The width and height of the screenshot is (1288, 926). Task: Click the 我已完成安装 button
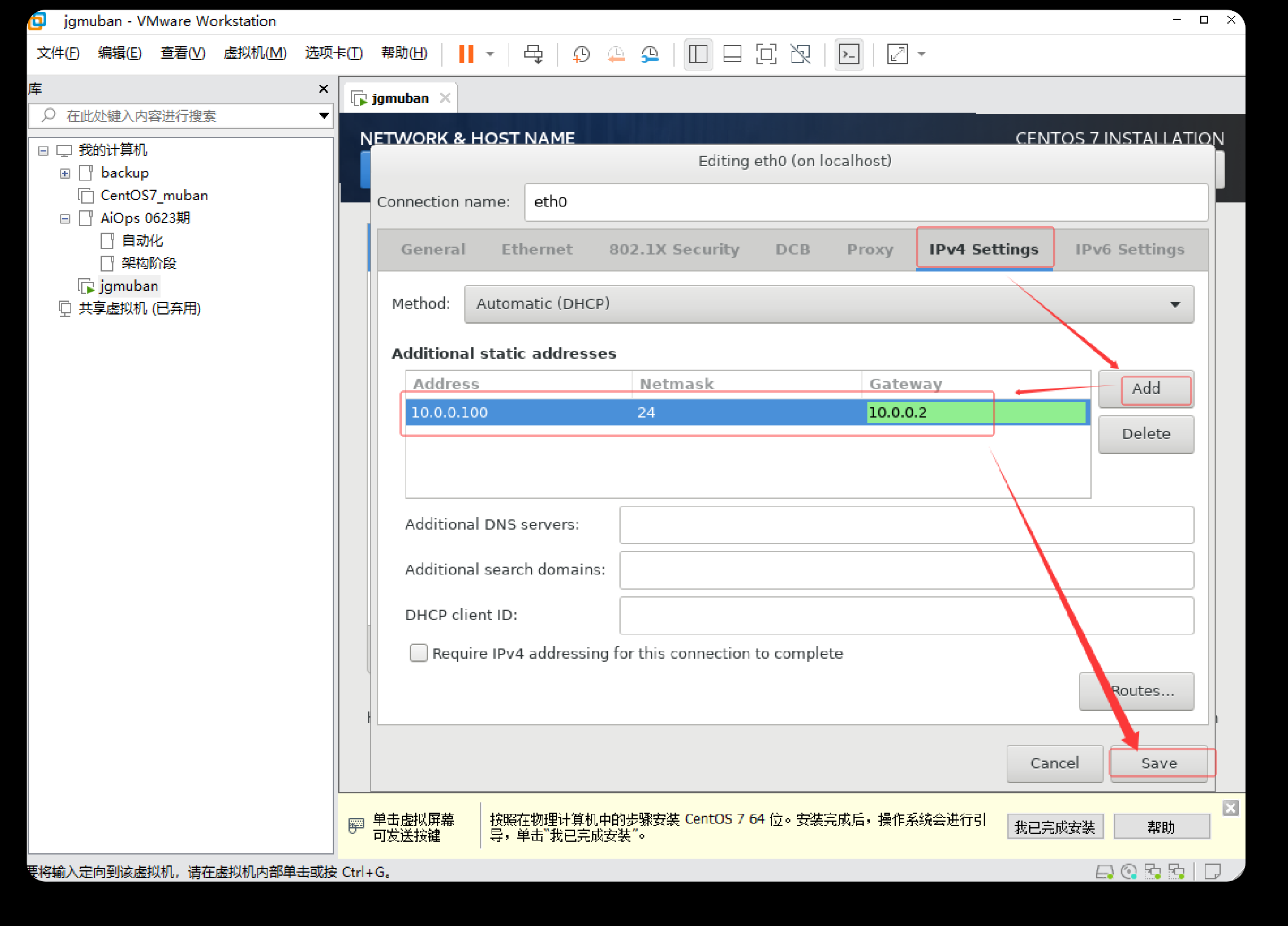1055,827
